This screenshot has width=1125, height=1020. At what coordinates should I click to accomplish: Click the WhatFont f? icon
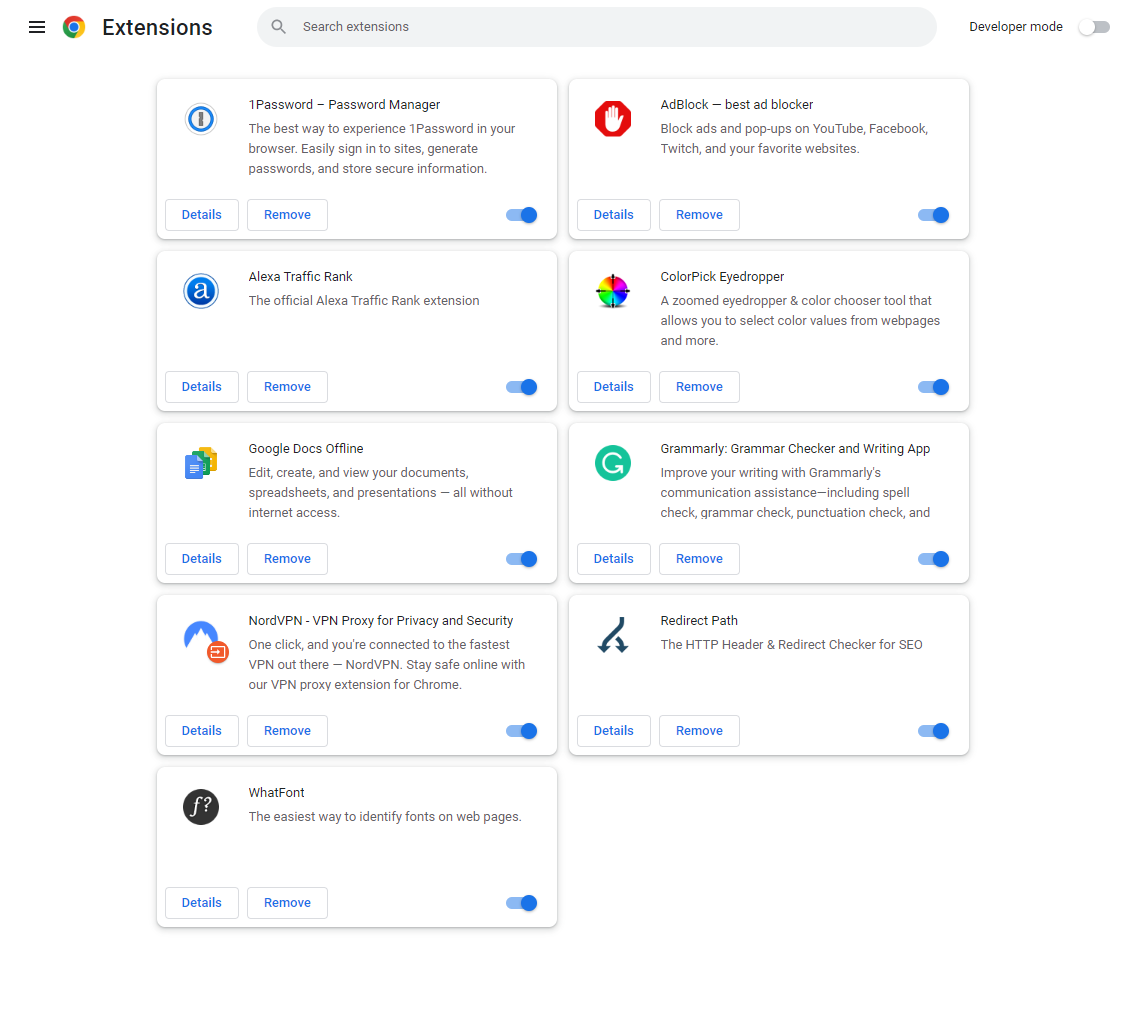pos(201,807)
